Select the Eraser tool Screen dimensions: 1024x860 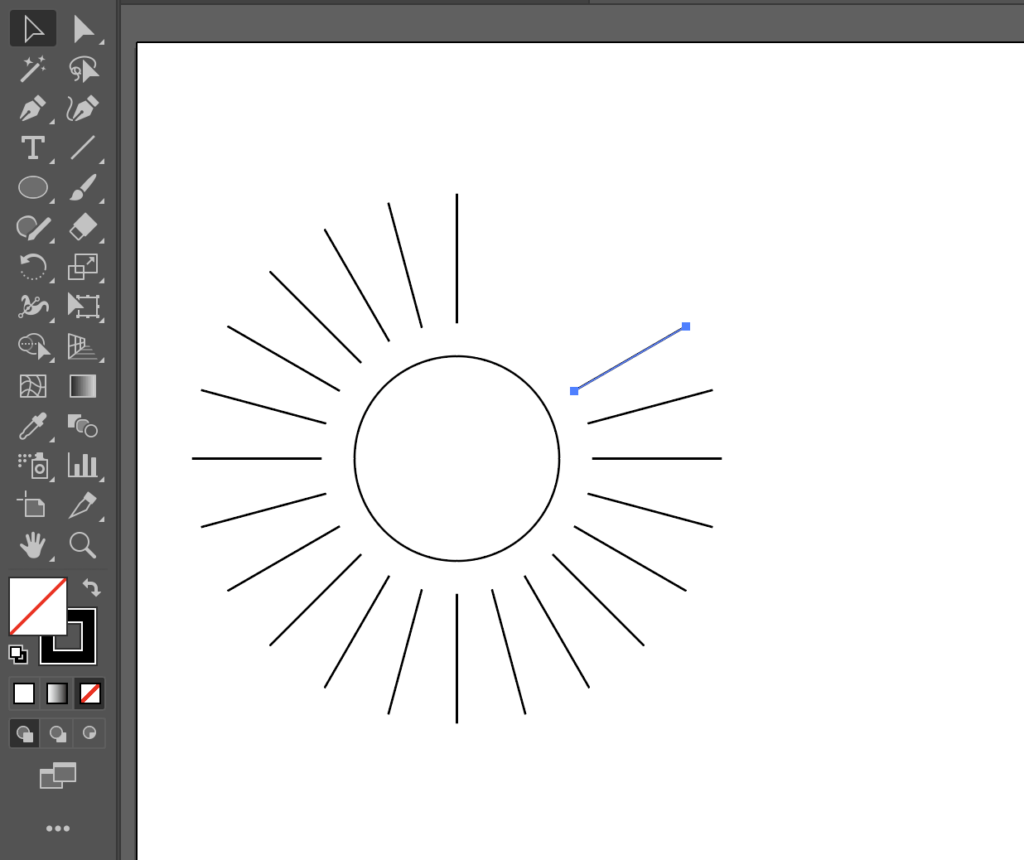83,227
